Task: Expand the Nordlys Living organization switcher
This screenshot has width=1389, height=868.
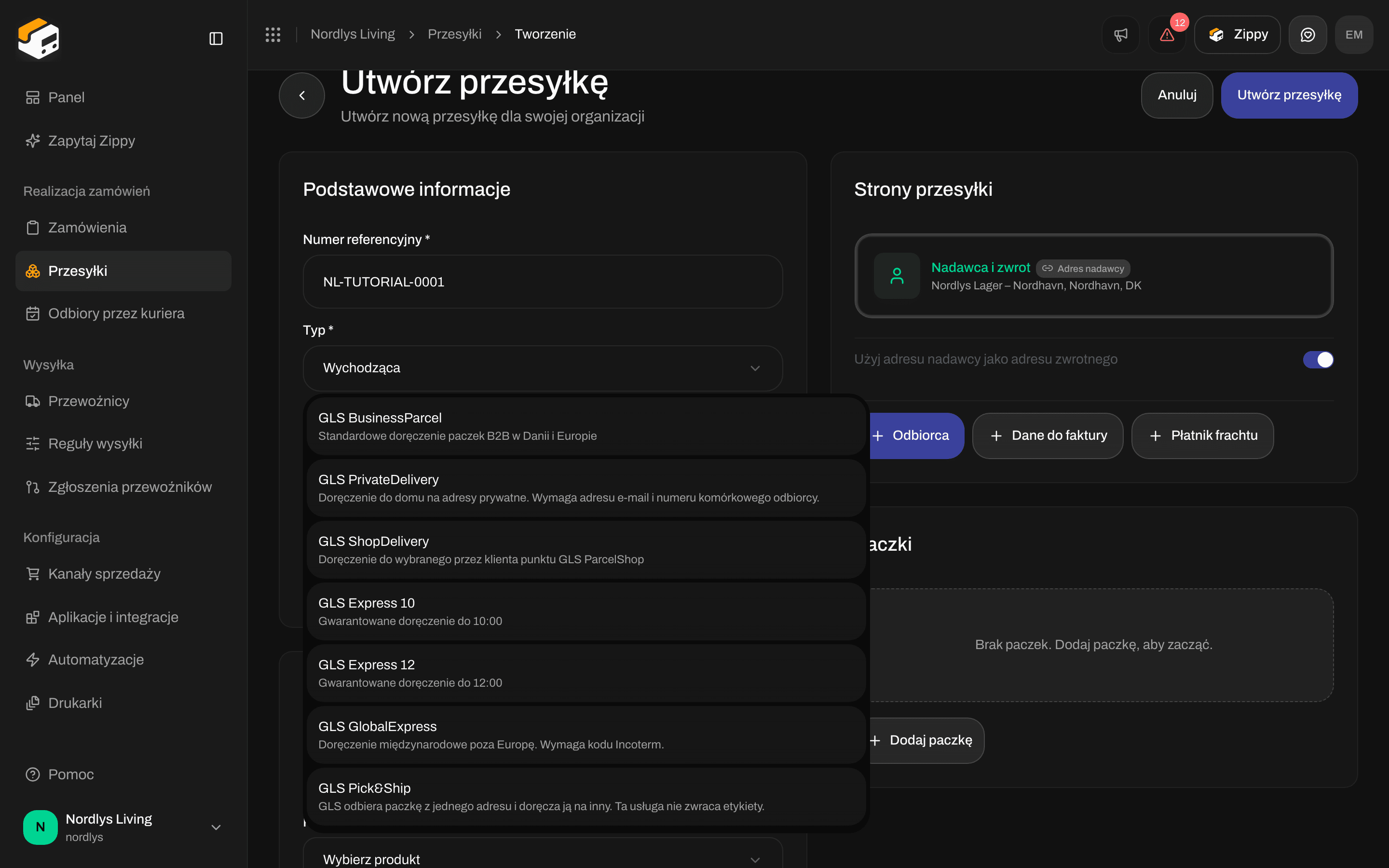Action: (x=123, y=827)
